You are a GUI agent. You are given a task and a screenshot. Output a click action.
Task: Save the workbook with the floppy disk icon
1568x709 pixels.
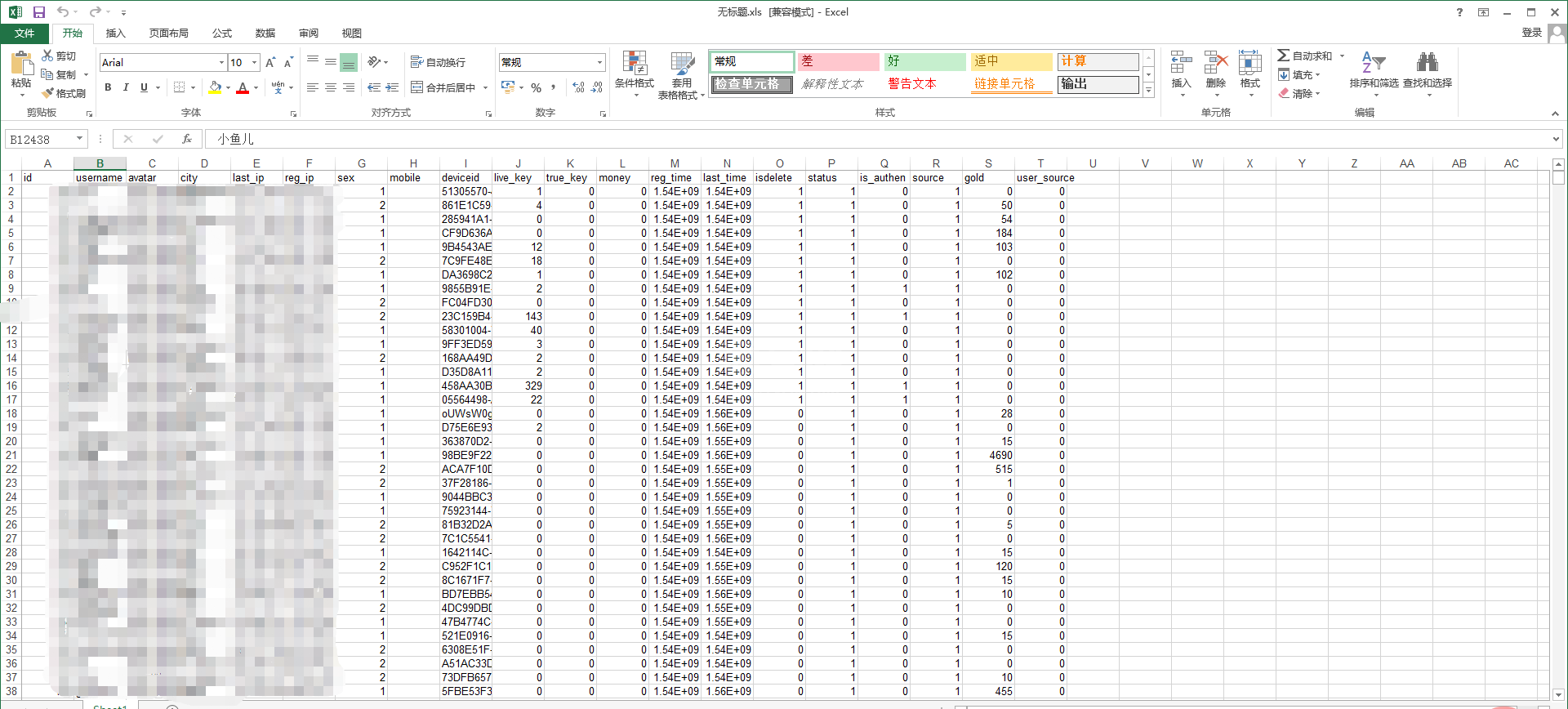[39, 12]
